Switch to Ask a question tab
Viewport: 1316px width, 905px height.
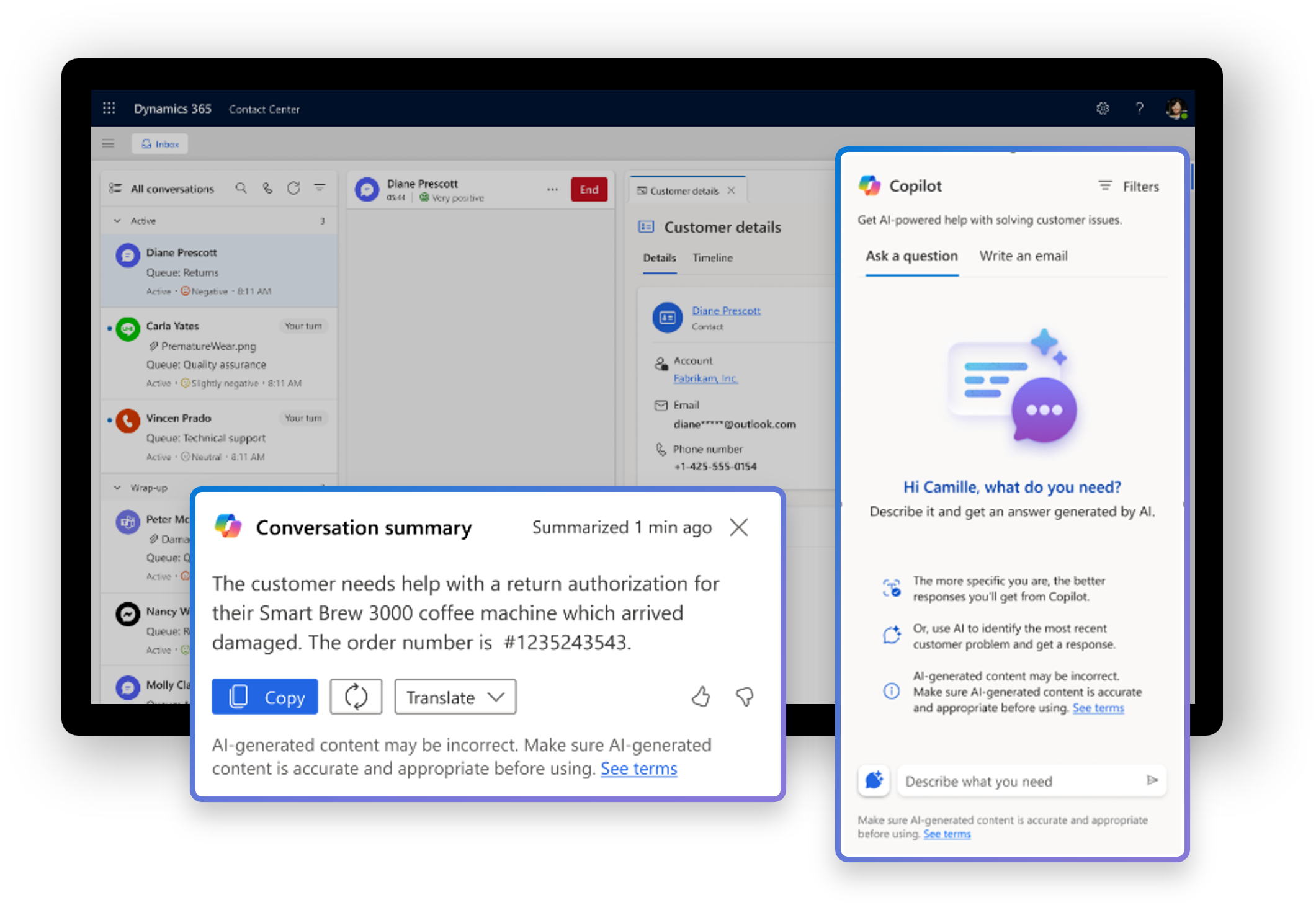coord(911,256)
